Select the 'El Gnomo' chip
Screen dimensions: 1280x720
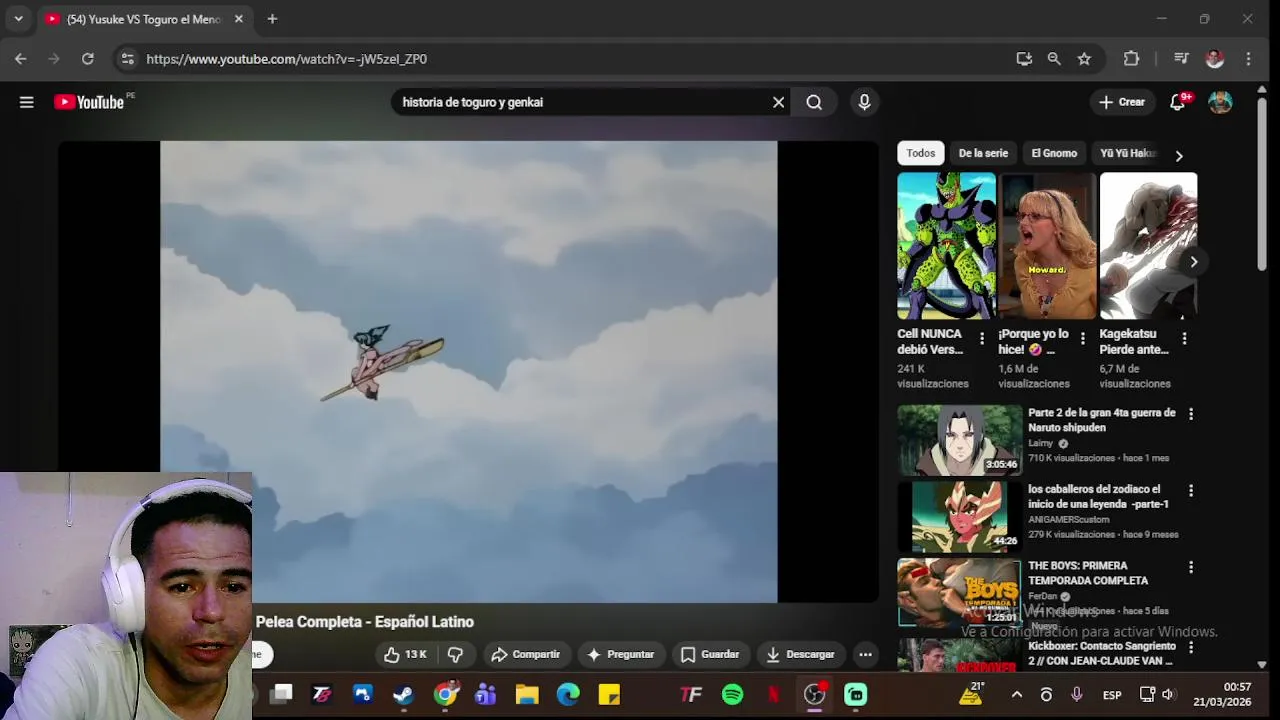click(1054, 153)
